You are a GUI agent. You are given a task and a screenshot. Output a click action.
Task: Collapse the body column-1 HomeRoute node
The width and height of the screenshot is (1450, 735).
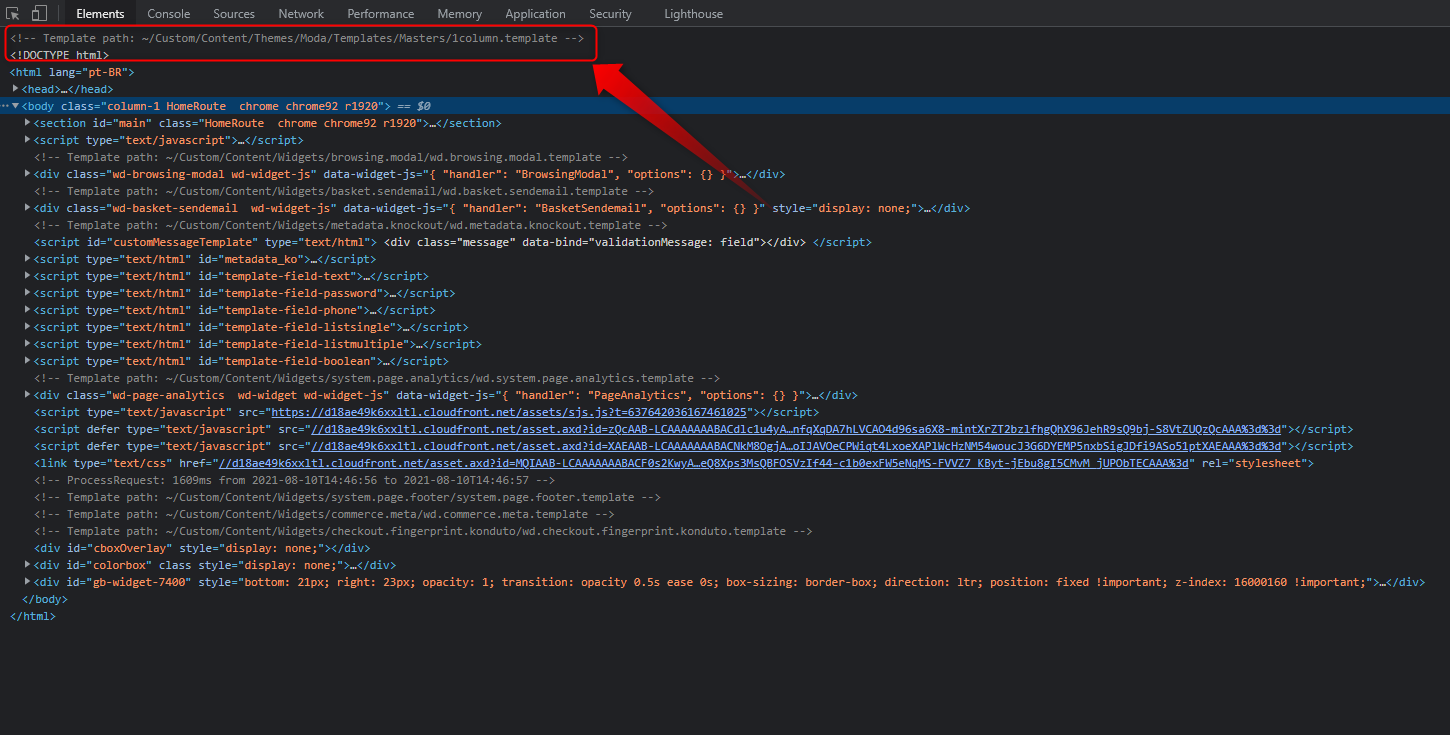pos(15,106)
